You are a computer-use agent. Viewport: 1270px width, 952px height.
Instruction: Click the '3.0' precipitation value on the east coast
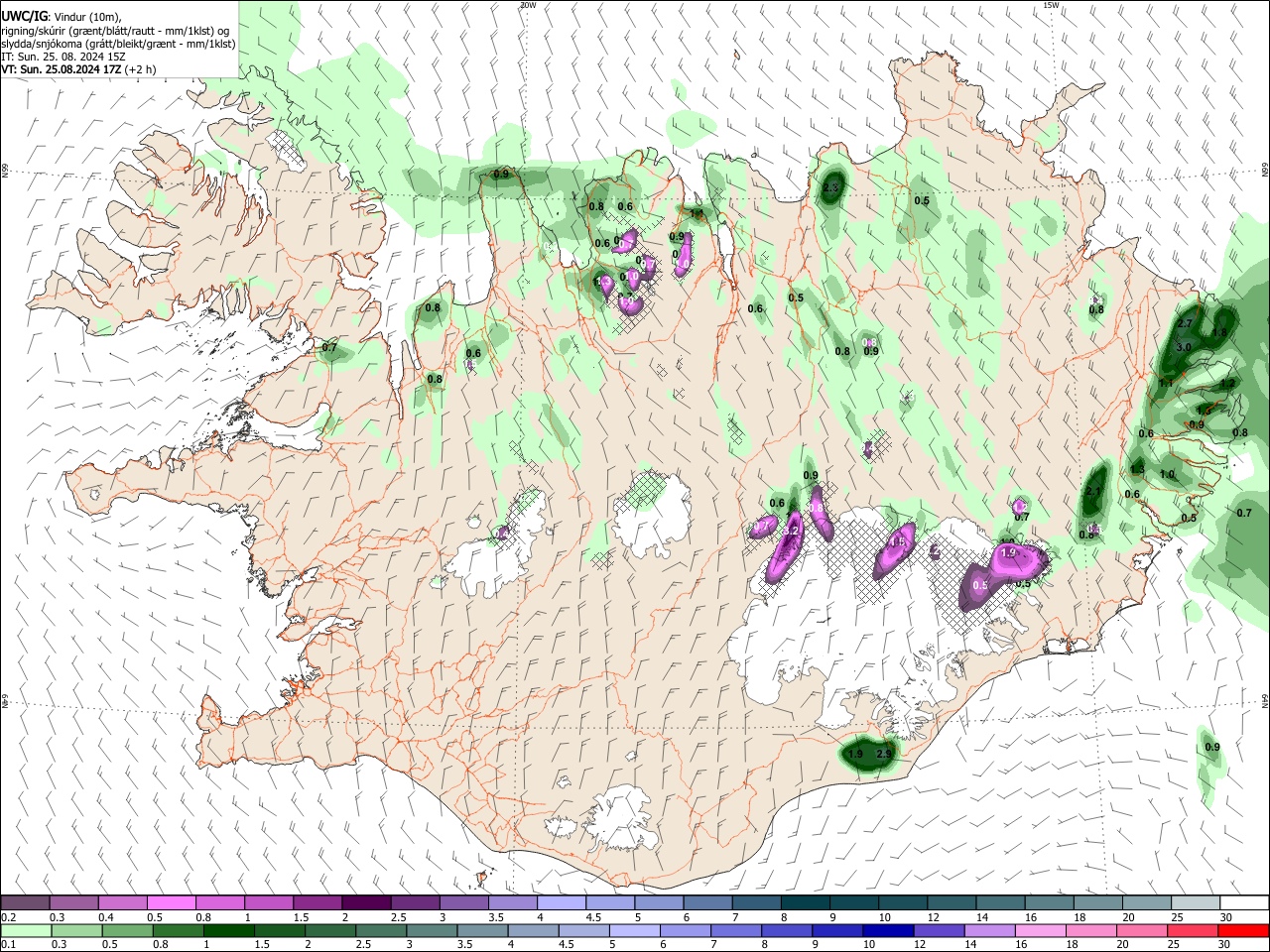(x=1183, y=347)
